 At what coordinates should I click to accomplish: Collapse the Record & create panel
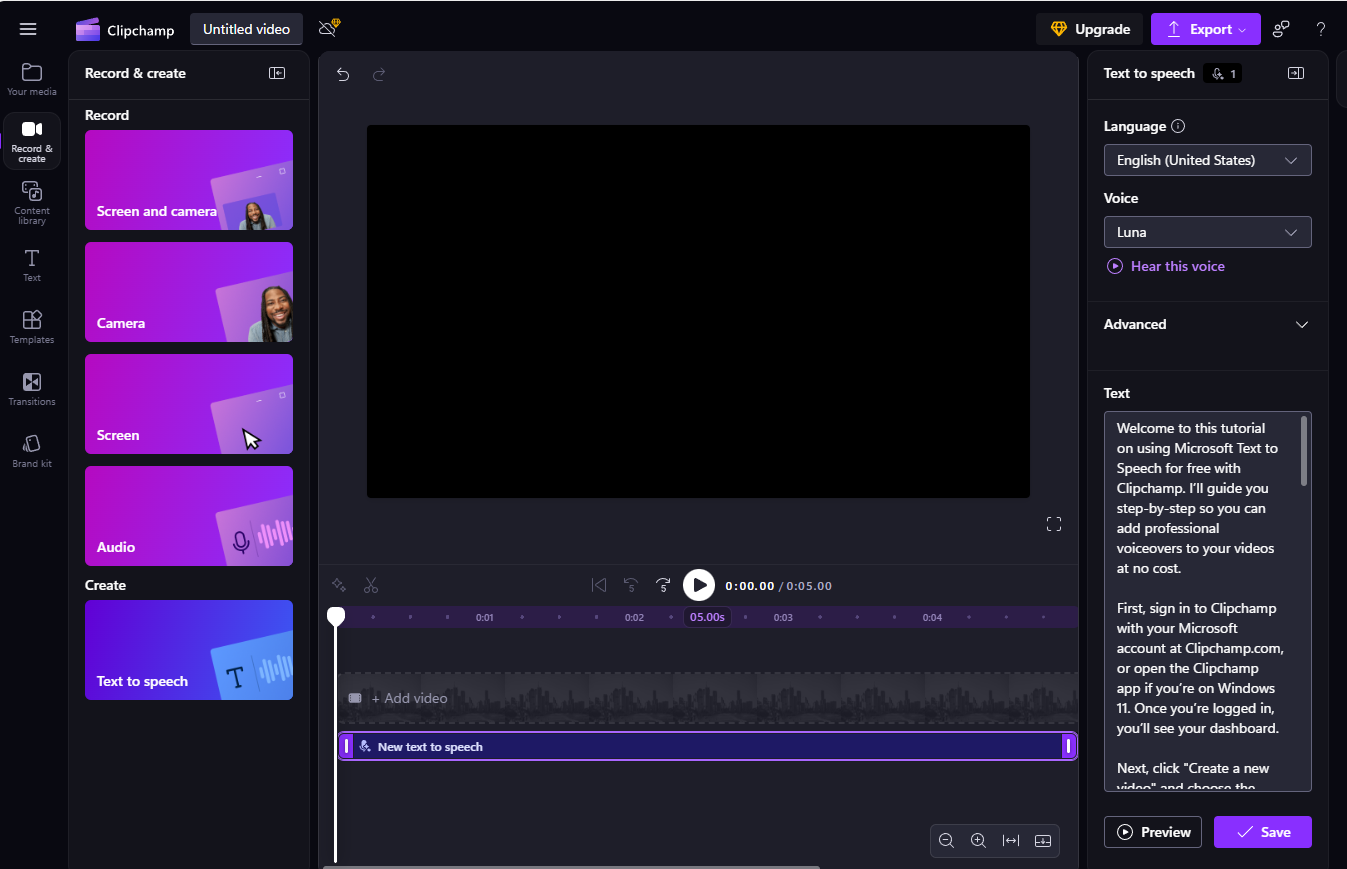(x=277, y=73)
